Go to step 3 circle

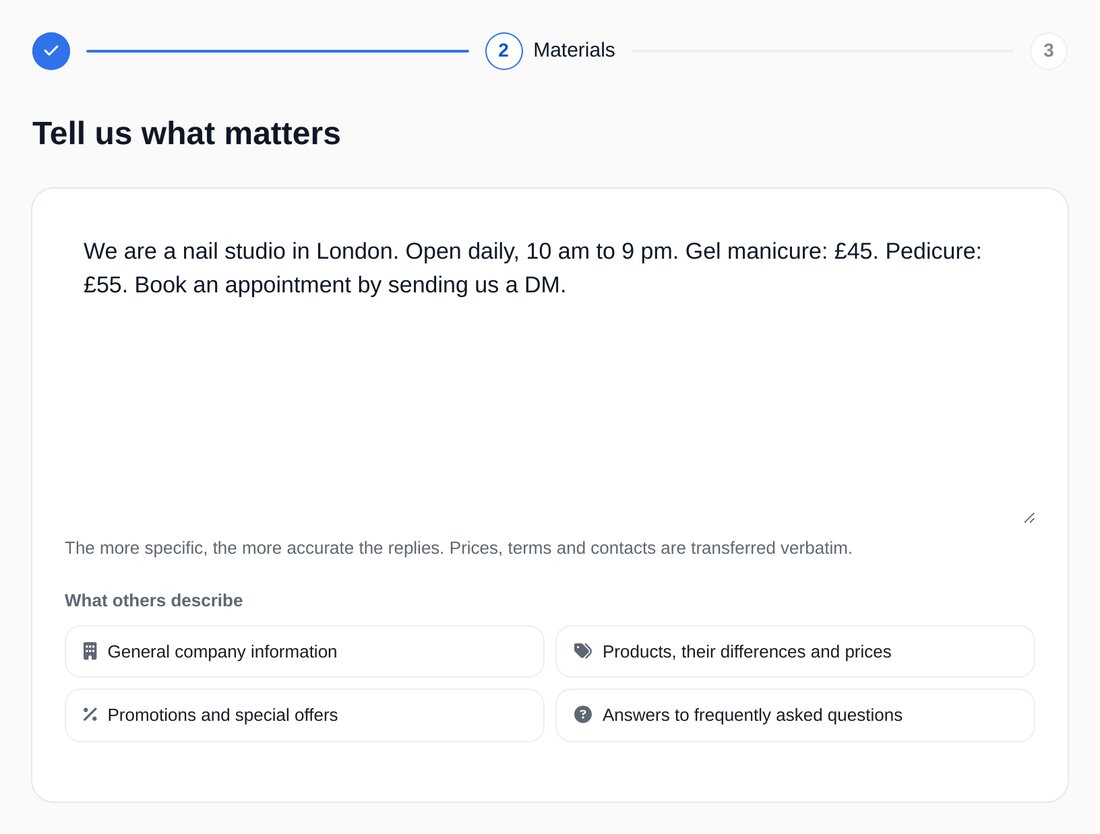[1048, 51]
